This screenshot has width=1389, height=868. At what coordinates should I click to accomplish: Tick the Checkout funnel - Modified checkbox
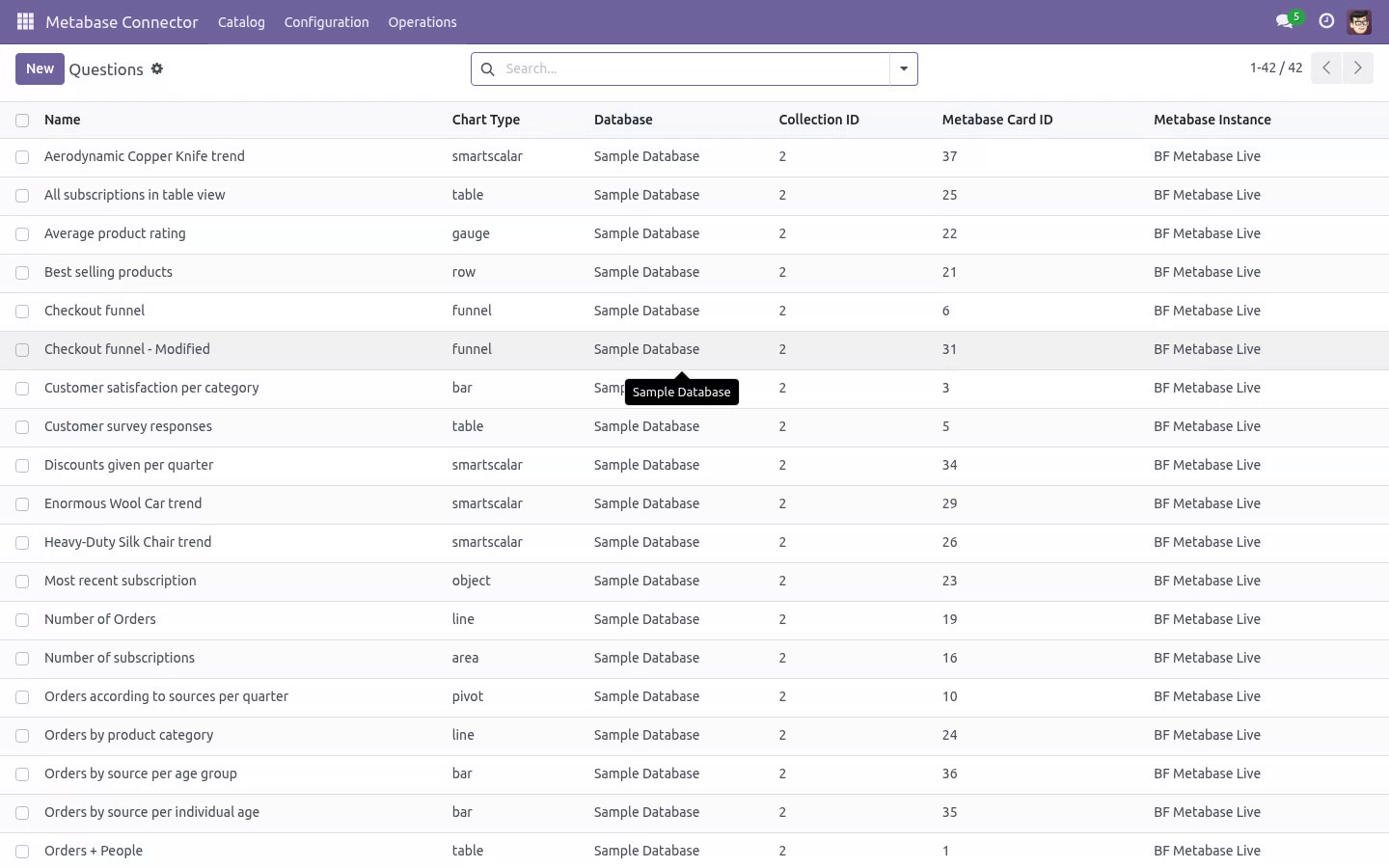(x=22, y=350)
